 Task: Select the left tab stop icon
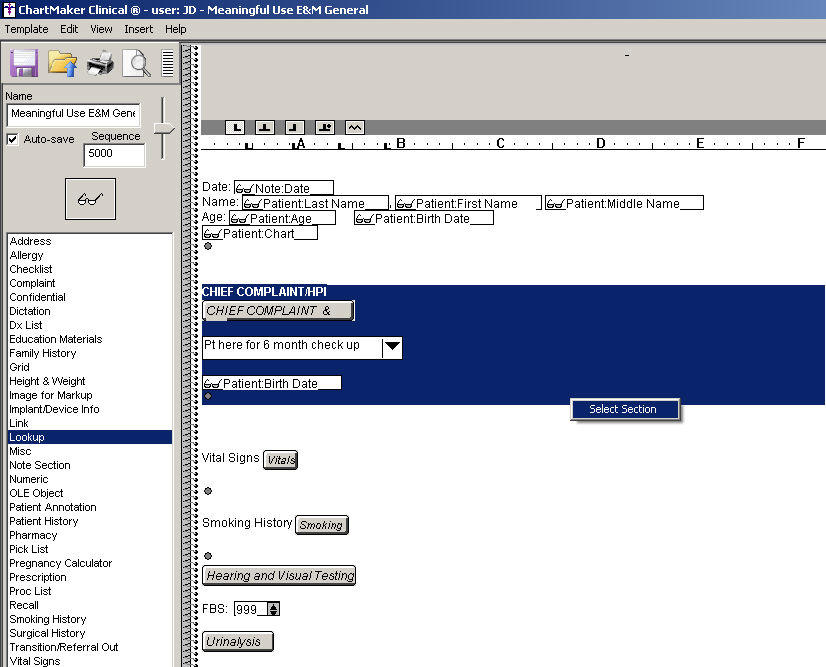pyautogui.click(x=234, y=127)
